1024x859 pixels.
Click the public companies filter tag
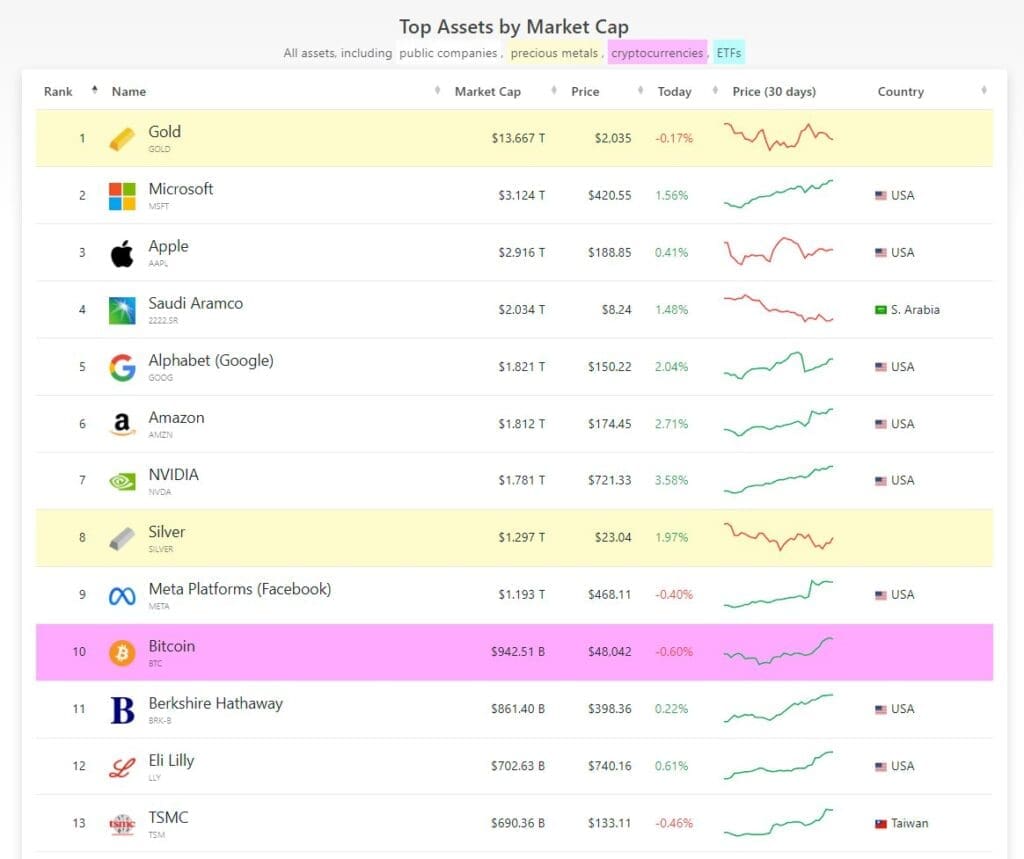(448, 53)
